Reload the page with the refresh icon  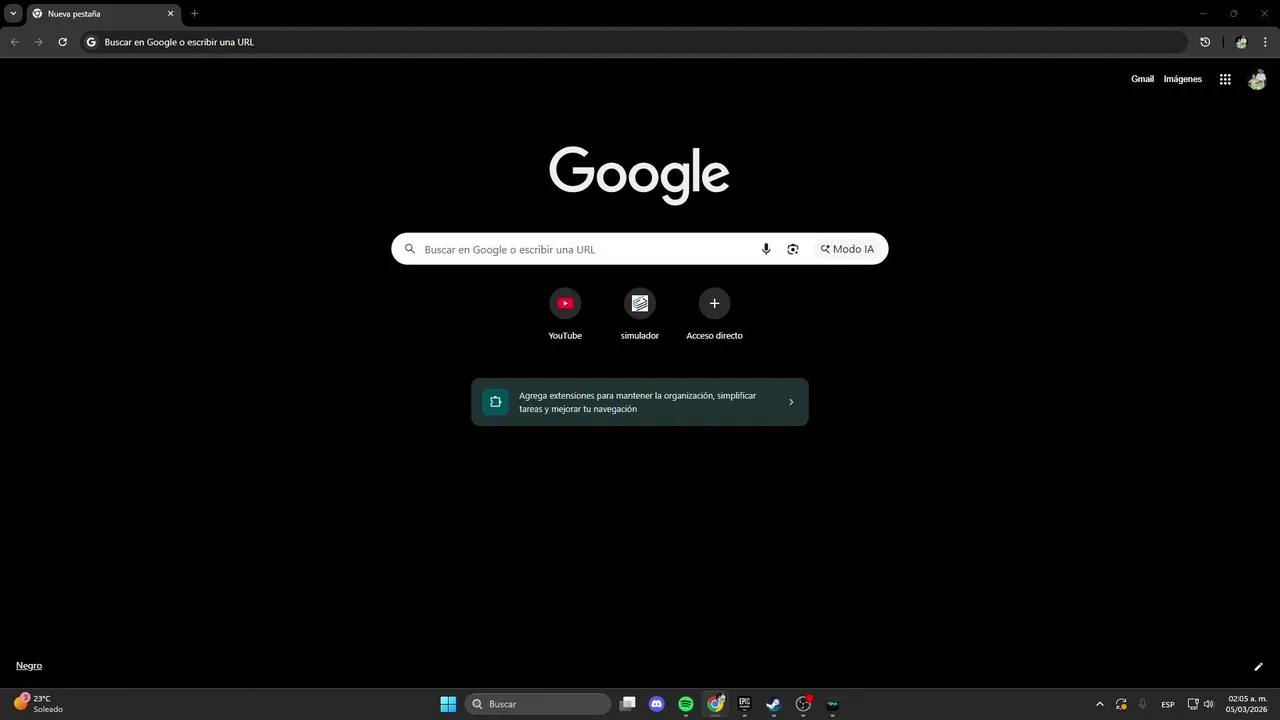(x=62, y=42)
